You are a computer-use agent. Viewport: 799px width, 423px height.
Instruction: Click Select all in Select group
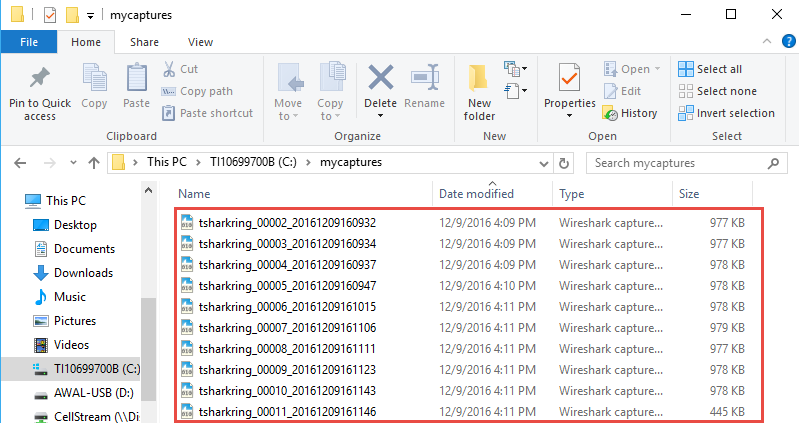(x=710, y=69)
